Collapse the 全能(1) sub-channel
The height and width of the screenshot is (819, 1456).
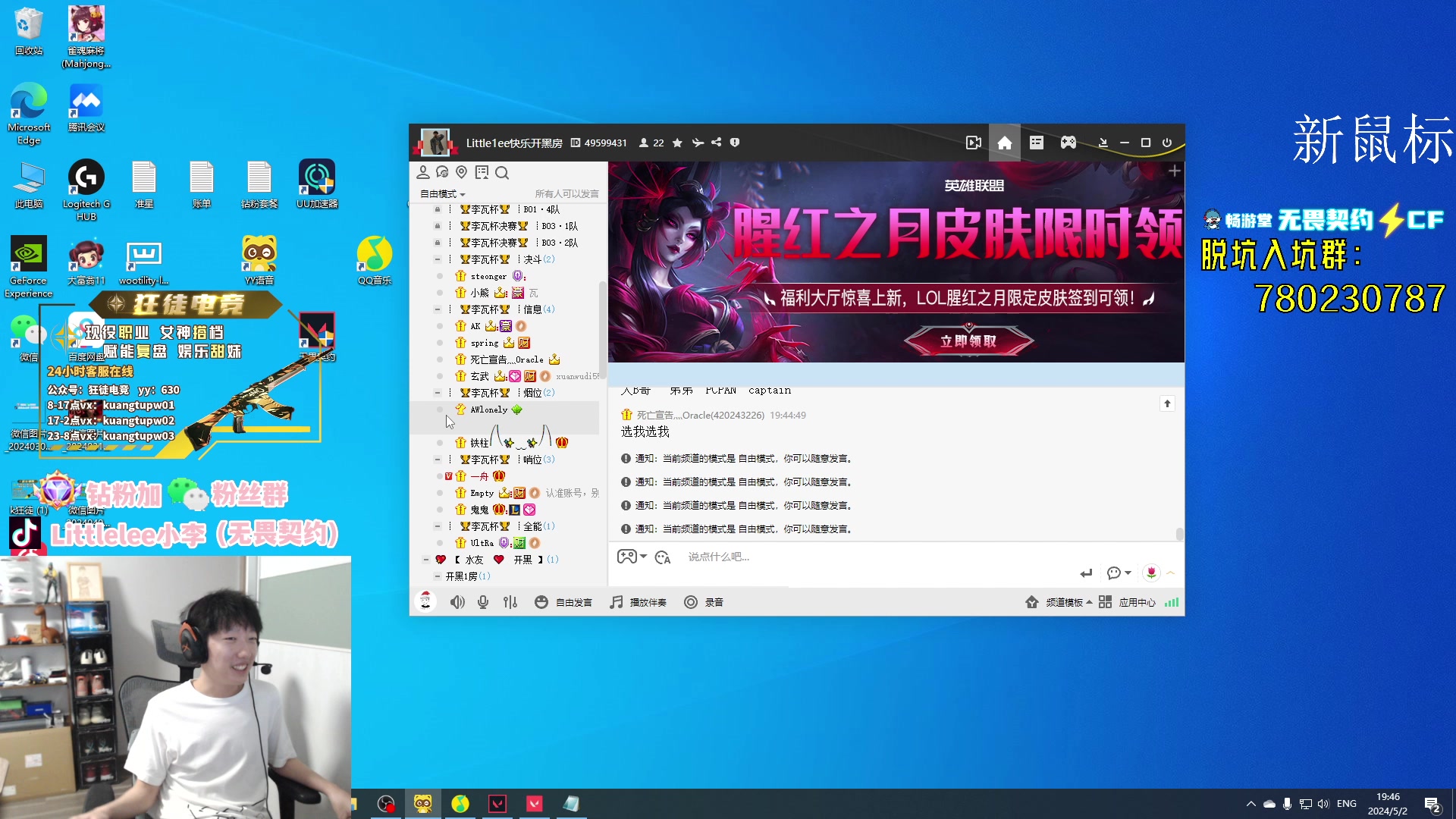tap(438, 526)
